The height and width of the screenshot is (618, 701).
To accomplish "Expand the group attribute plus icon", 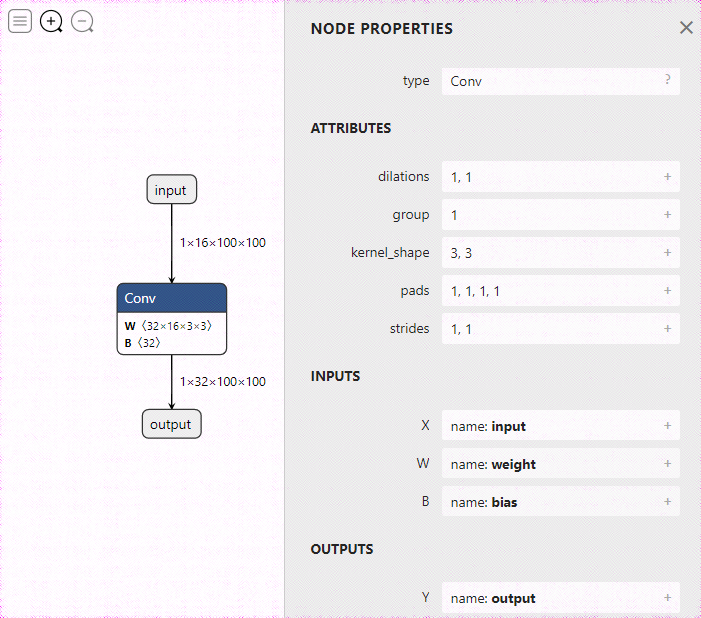I will point(667,214).
